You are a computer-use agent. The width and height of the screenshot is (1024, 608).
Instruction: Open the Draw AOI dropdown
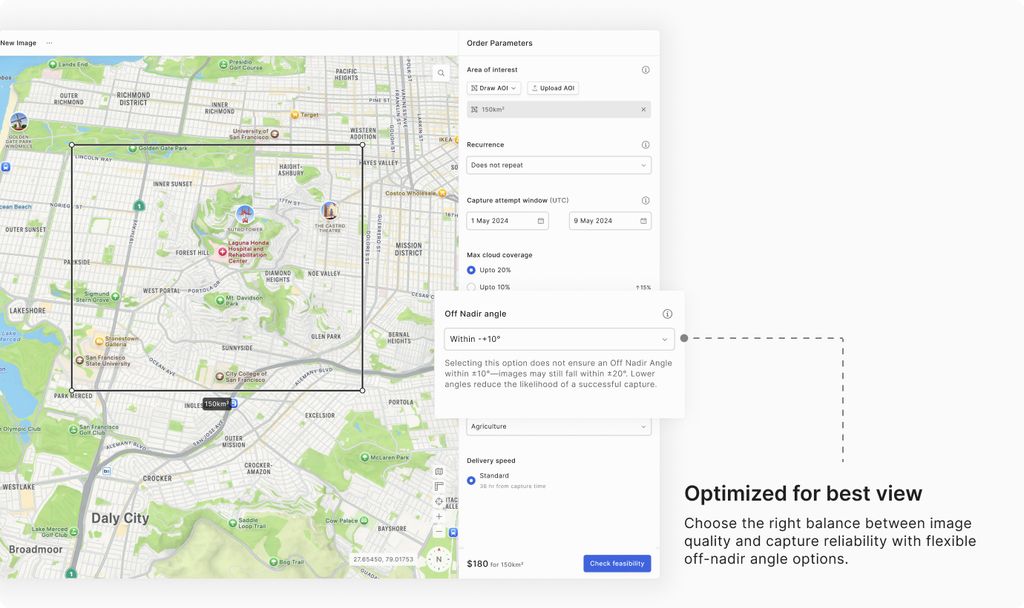[x=494, y=88]
